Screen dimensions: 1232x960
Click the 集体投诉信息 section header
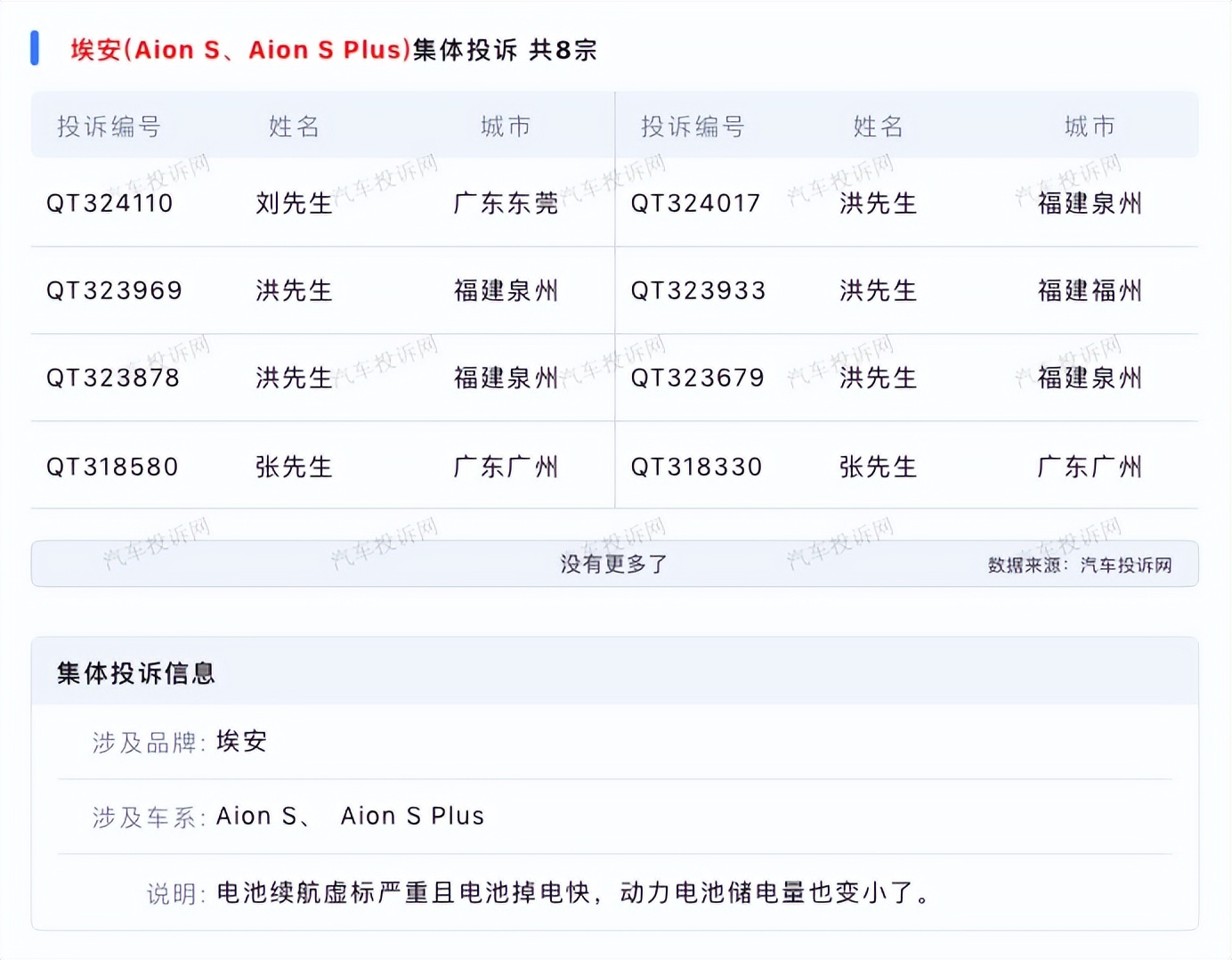coord(136,673)
